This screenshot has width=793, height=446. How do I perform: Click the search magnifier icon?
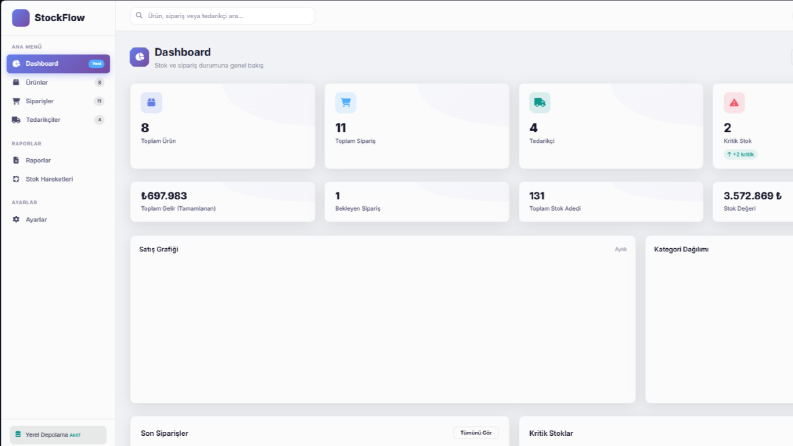click(x=139, y=16)
